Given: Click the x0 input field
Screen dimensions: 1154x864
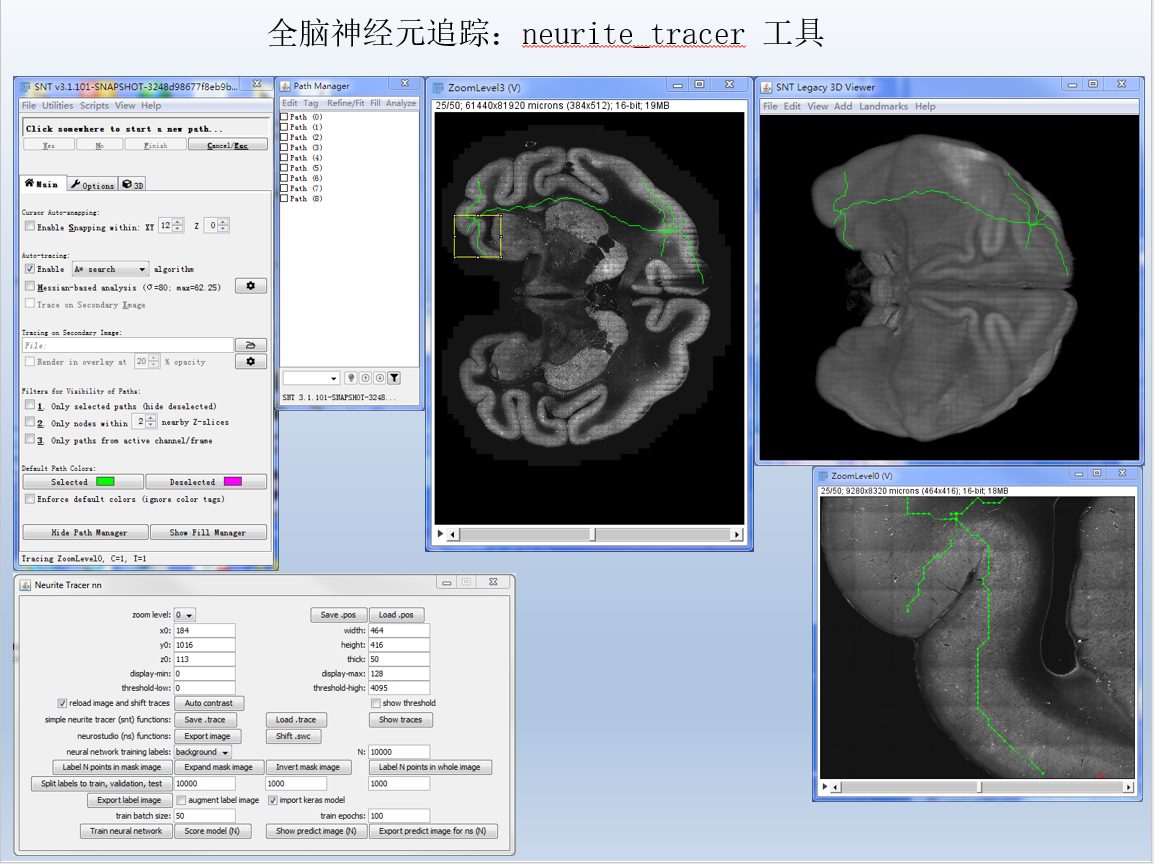Looking at the screenshot, I should point(204,631).
